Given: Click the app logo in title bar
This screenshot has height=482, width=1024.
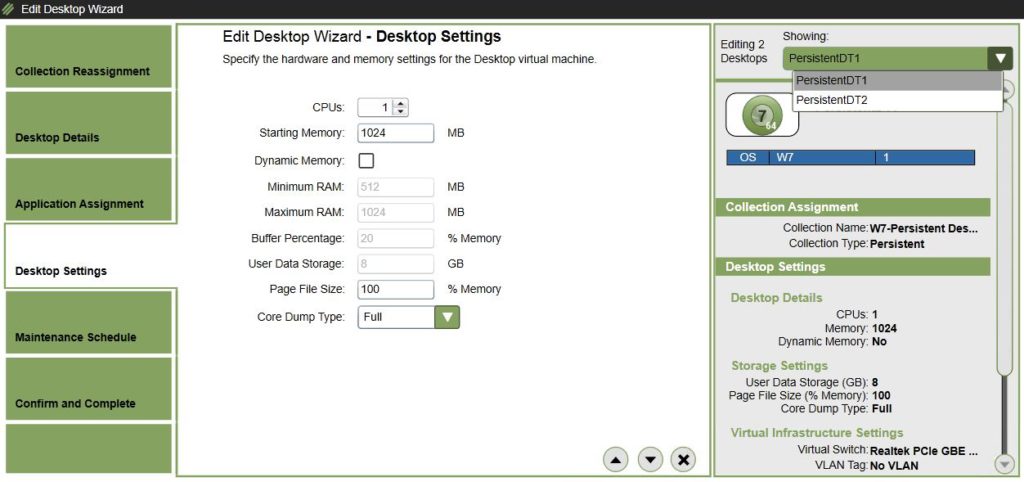Looking at the screenshot, I should [8, 9].
